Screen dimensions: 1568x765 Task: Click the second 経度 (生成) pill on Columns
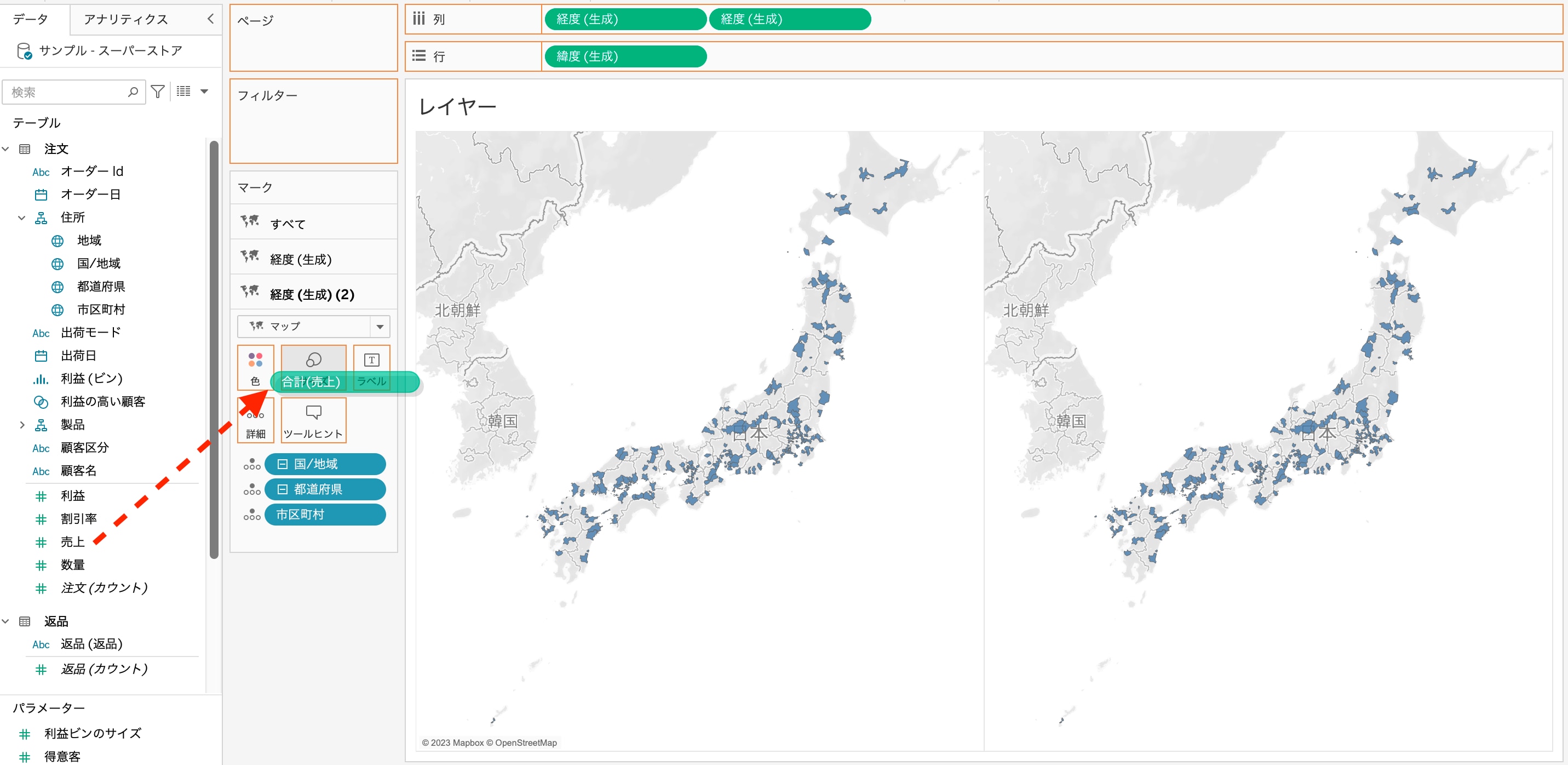pos(790,20)
